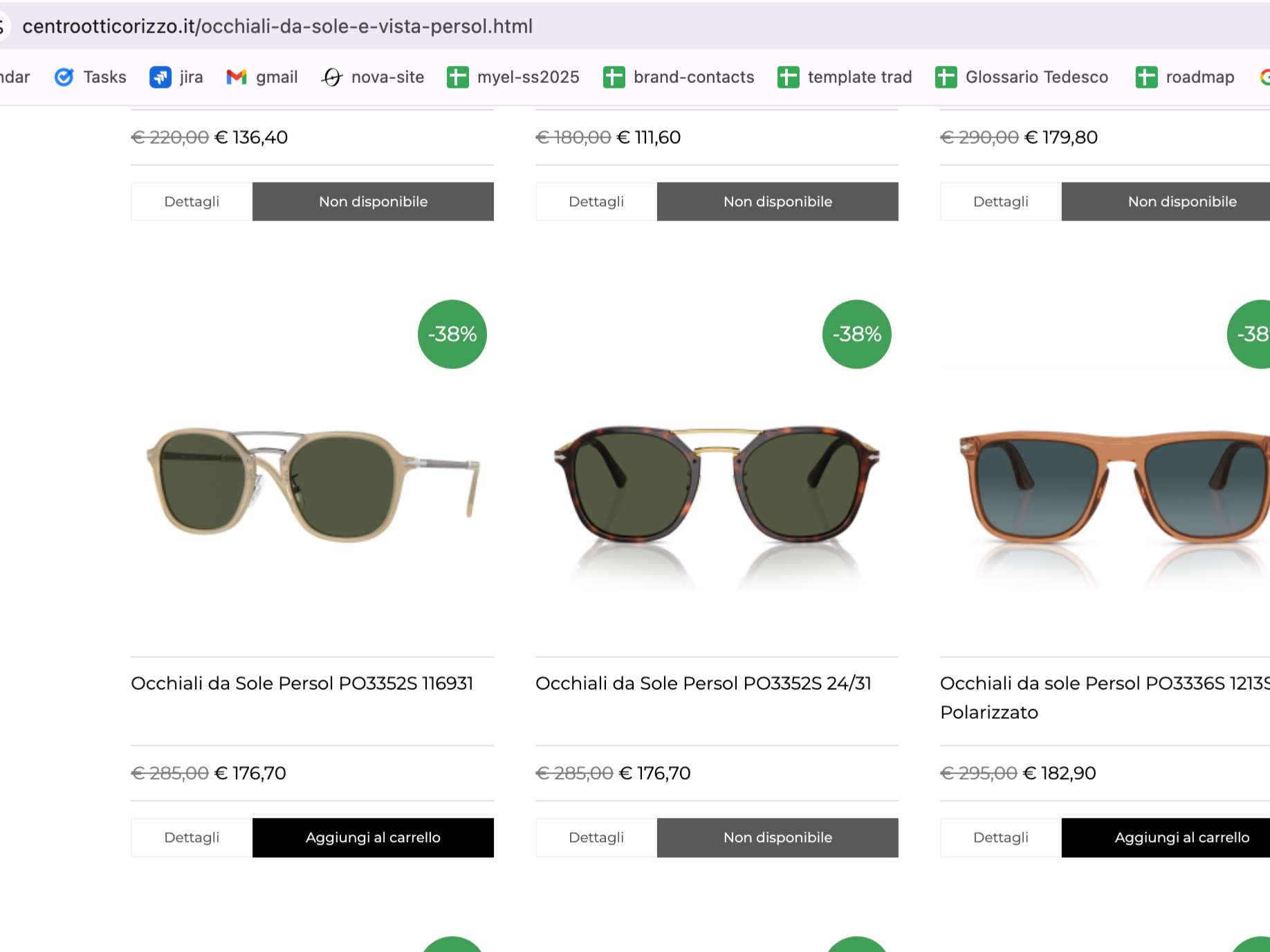Open the Tasks bookmark icon
The width and height of the screenshot is (1270, 952).
(64, 77)
